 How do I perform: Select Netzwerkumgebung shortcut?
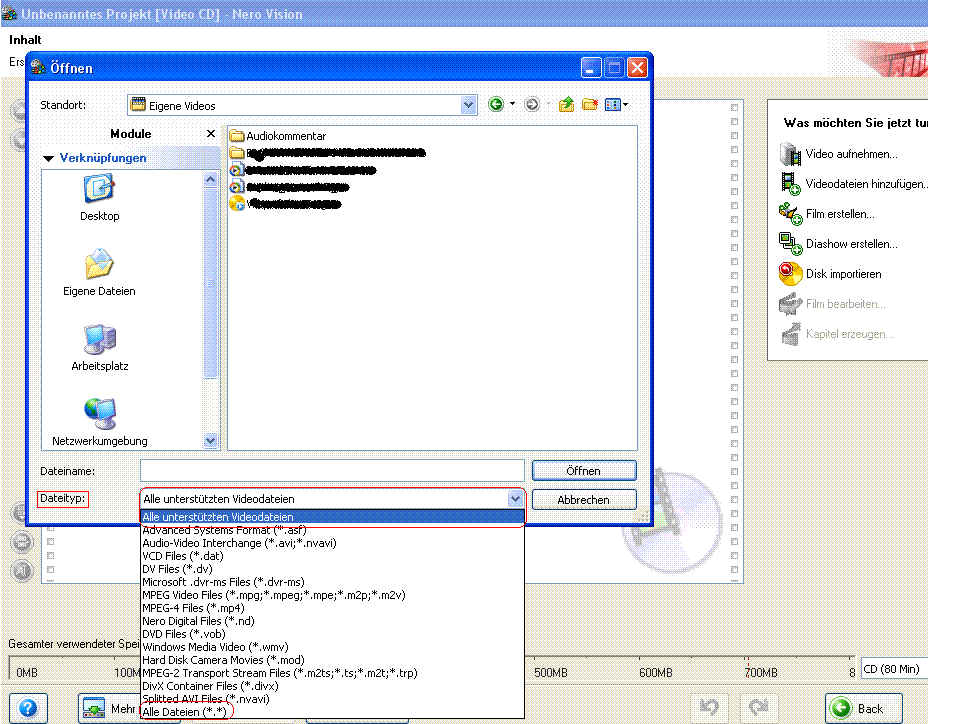tap(99, 423)
